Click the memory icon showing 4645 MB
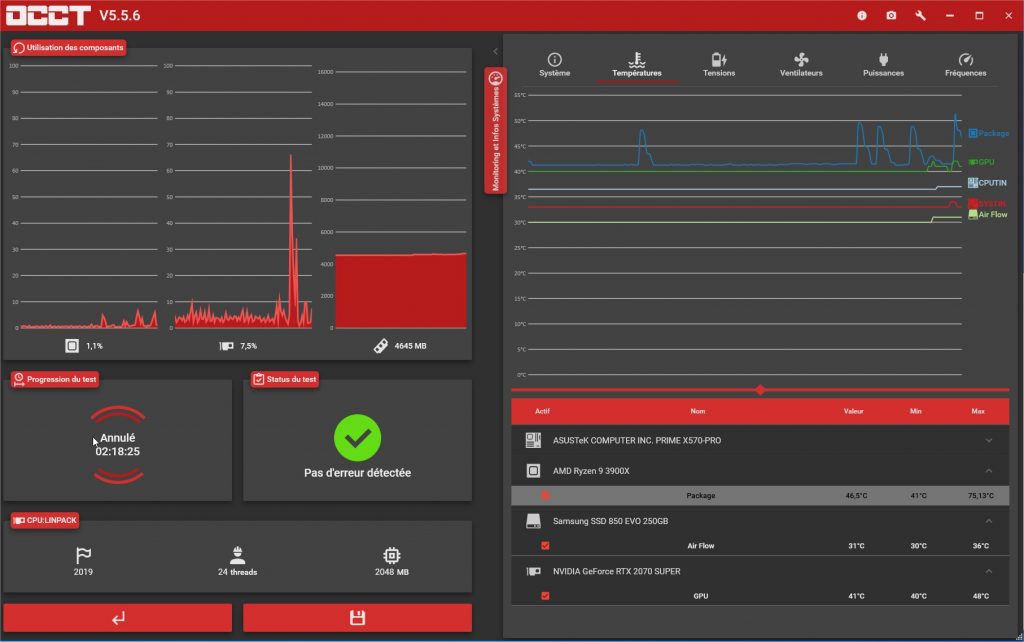Viewport: 1024px width, 642px height. pyautogui.click(x=381, y=345)
